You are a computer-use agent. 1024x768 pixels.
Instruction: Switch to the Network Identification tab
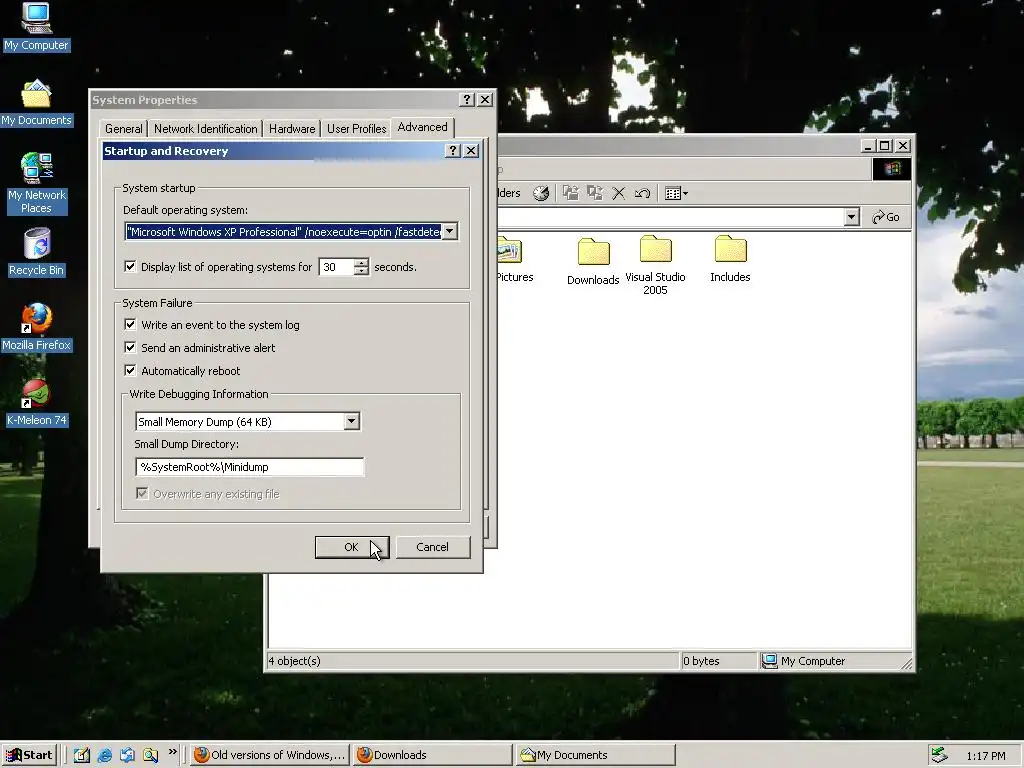206,129
